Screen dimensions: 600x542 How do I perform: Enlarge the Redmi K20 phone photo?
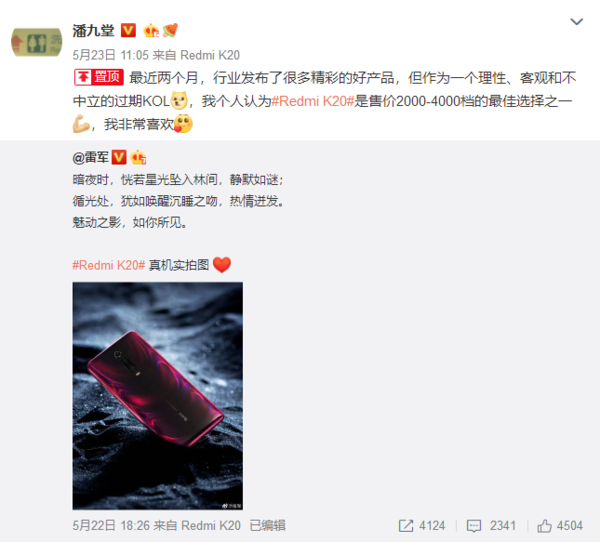[158, 396]
